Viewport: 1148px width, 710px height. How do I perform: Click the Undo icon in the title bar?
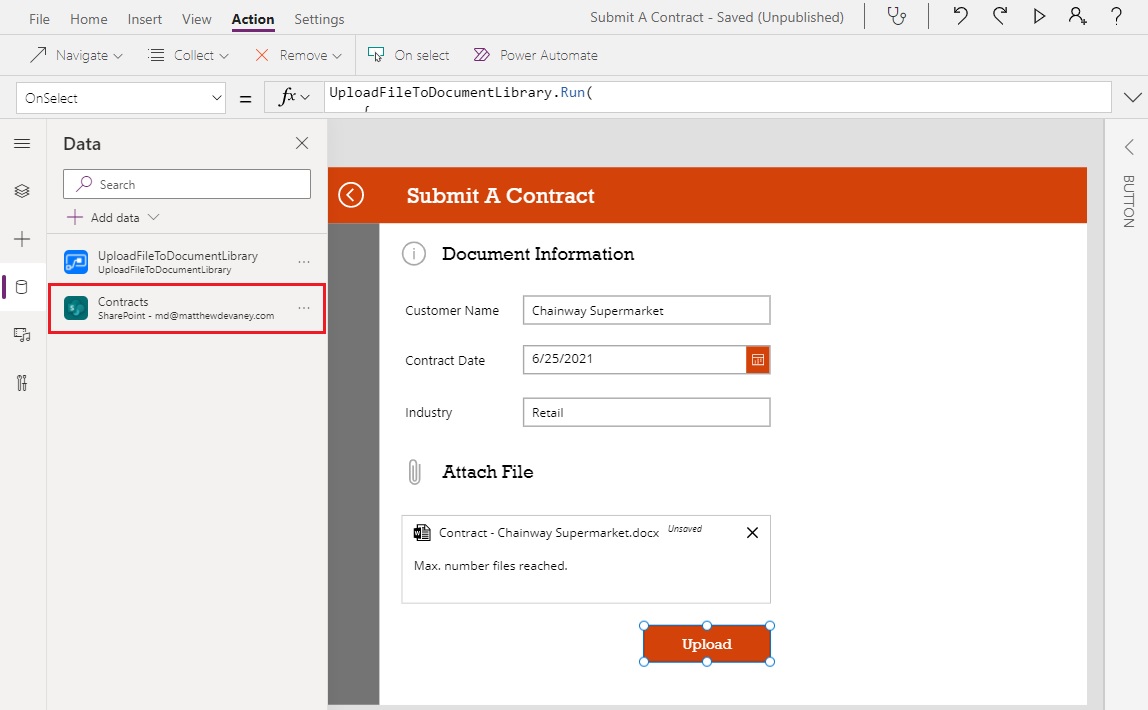(959, 16)
